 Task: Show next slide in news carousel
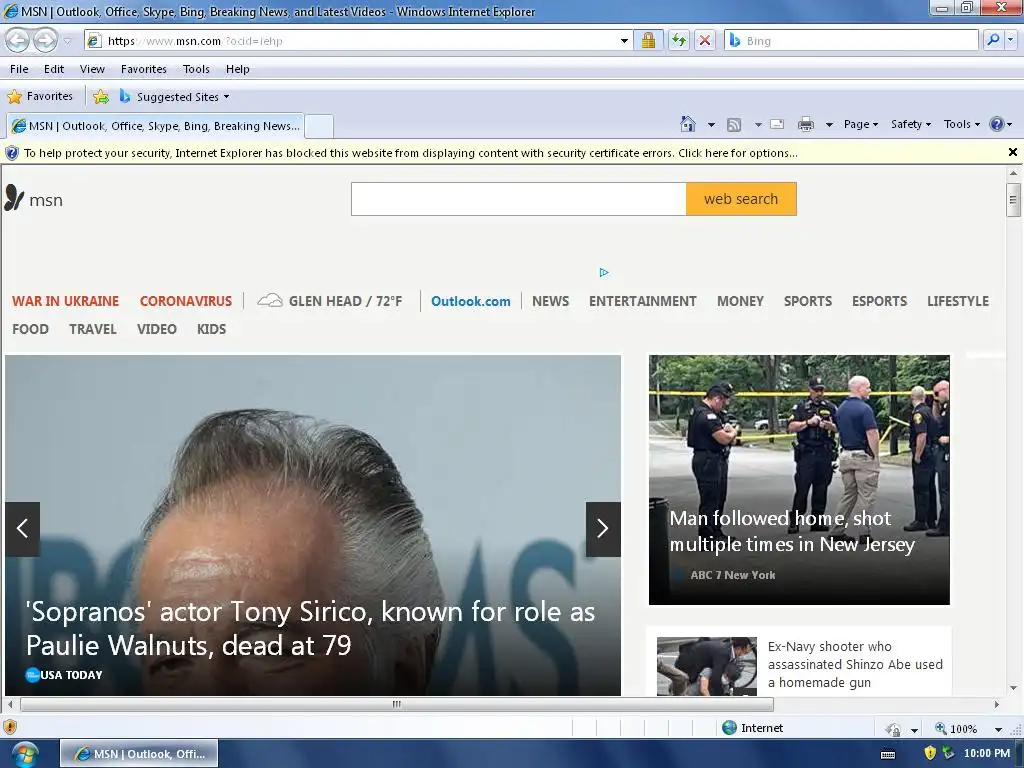603,529
